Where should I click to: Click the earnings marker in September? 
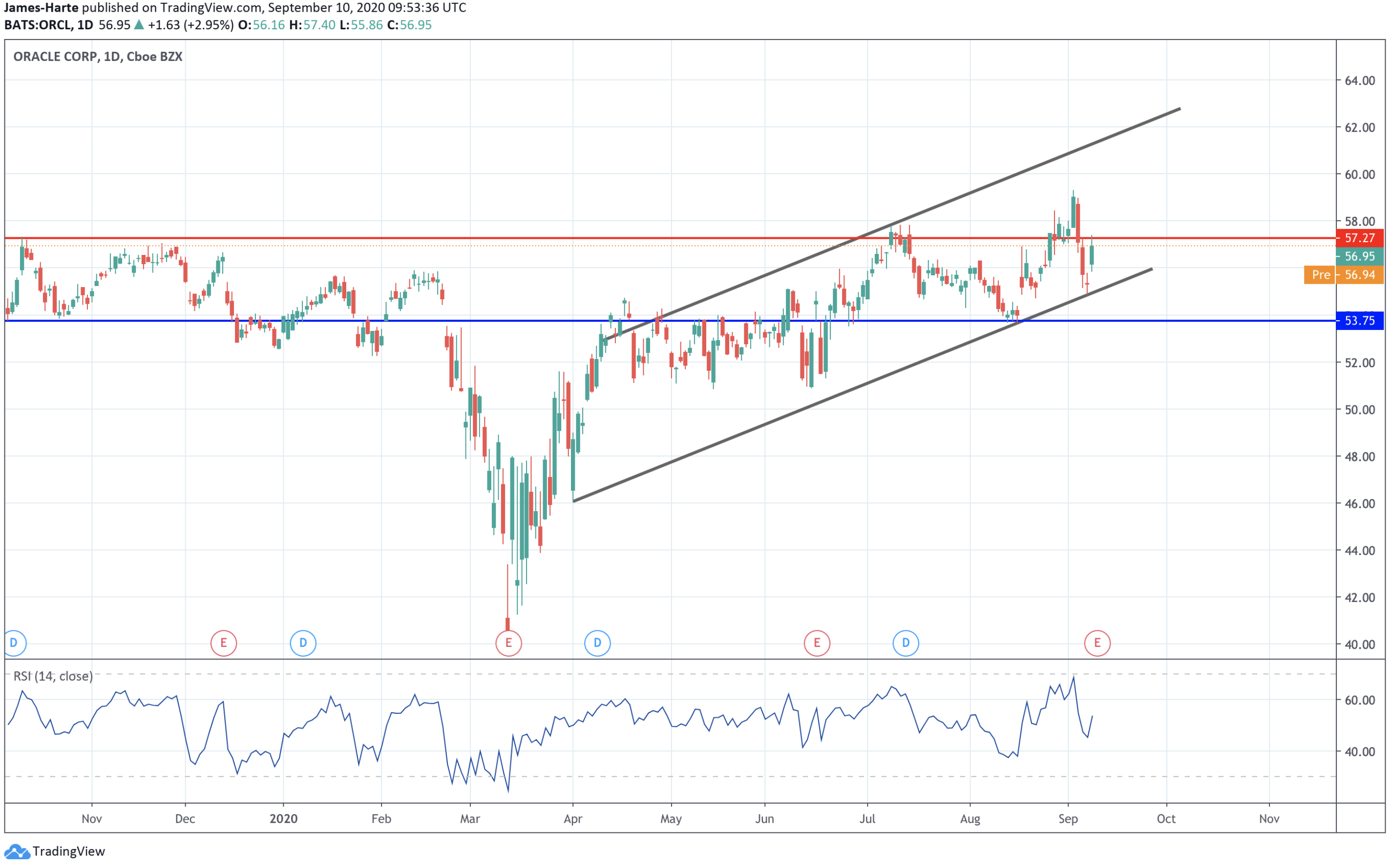pyautogui.click(x=1097, y=643)
